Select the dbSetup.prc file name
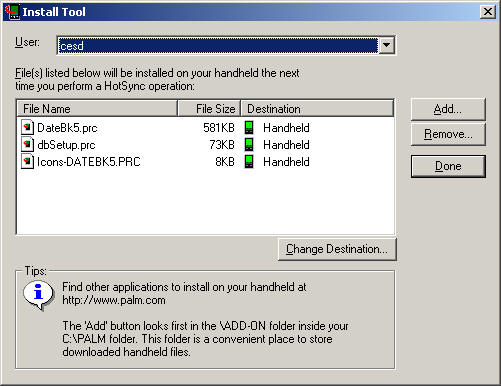The height and width of the screenshot is (386, 501). click(66, 145)
